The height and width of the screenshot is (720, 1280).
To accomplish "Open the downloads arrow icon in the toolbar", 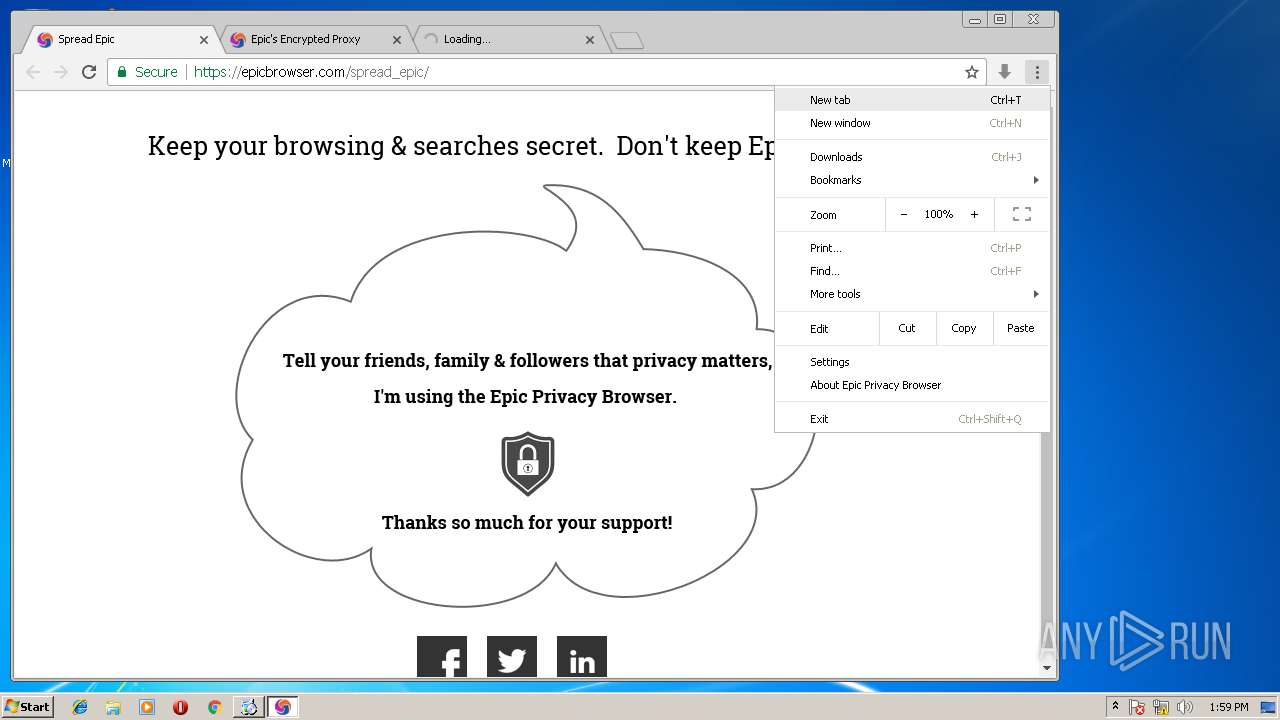I will [1005, 72].
